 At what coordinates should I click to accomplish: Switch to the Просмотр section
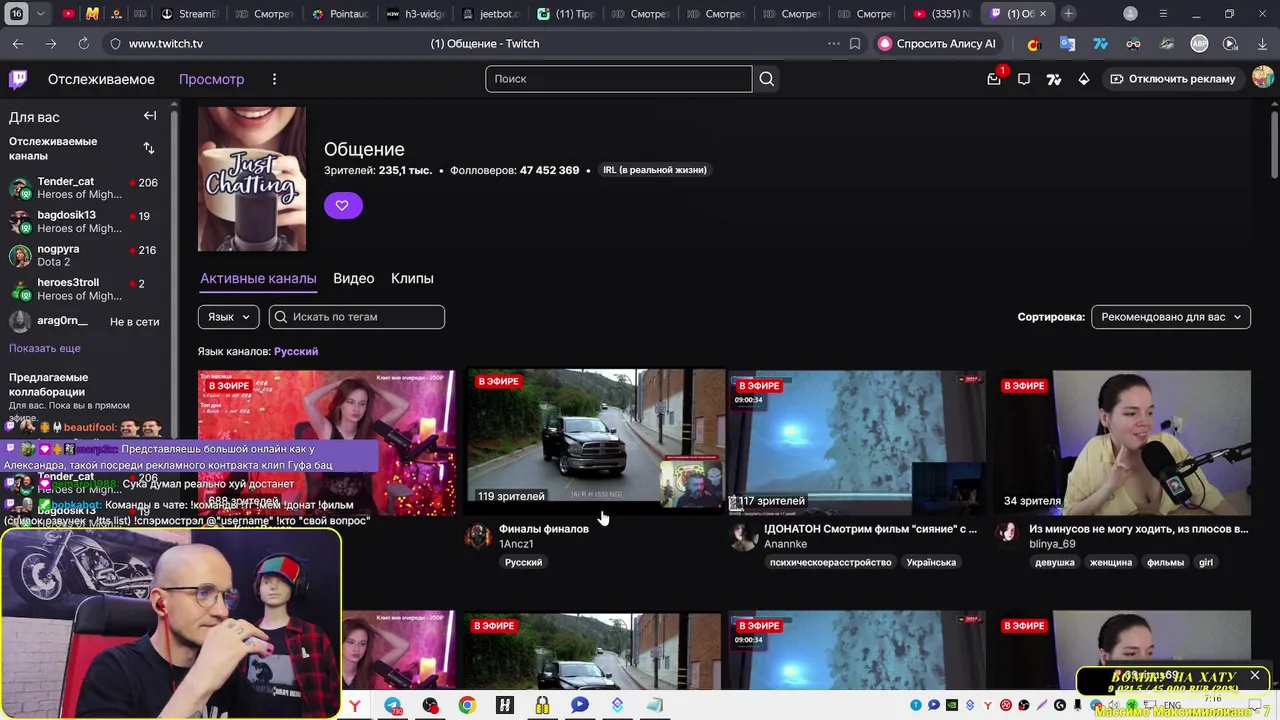(x=211, y=79)
